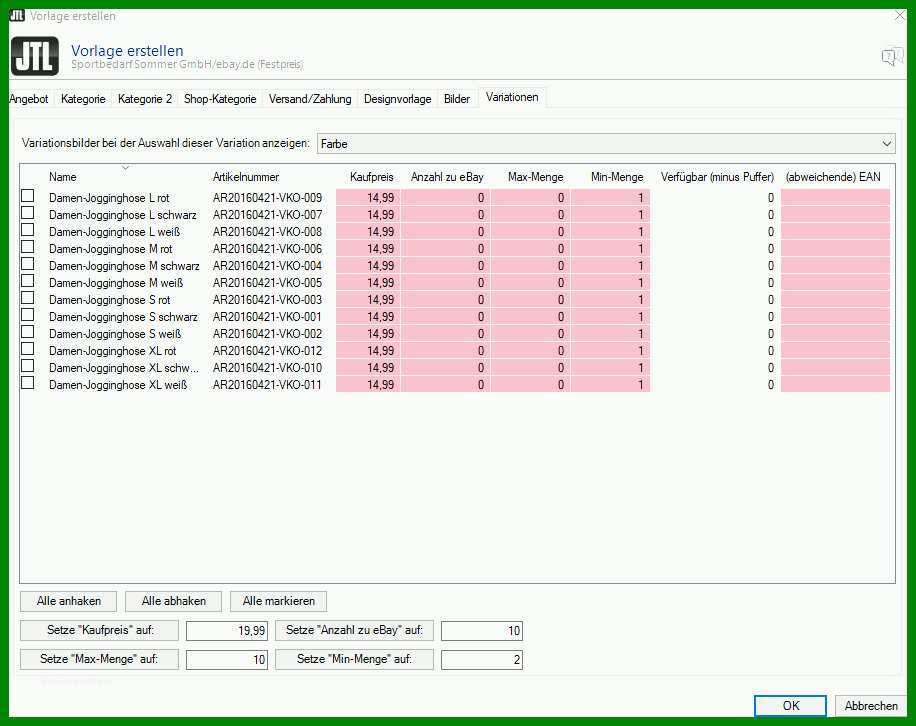916x726 pixels.
Task: Click Alle markieren button
Action: click(279, 601)
